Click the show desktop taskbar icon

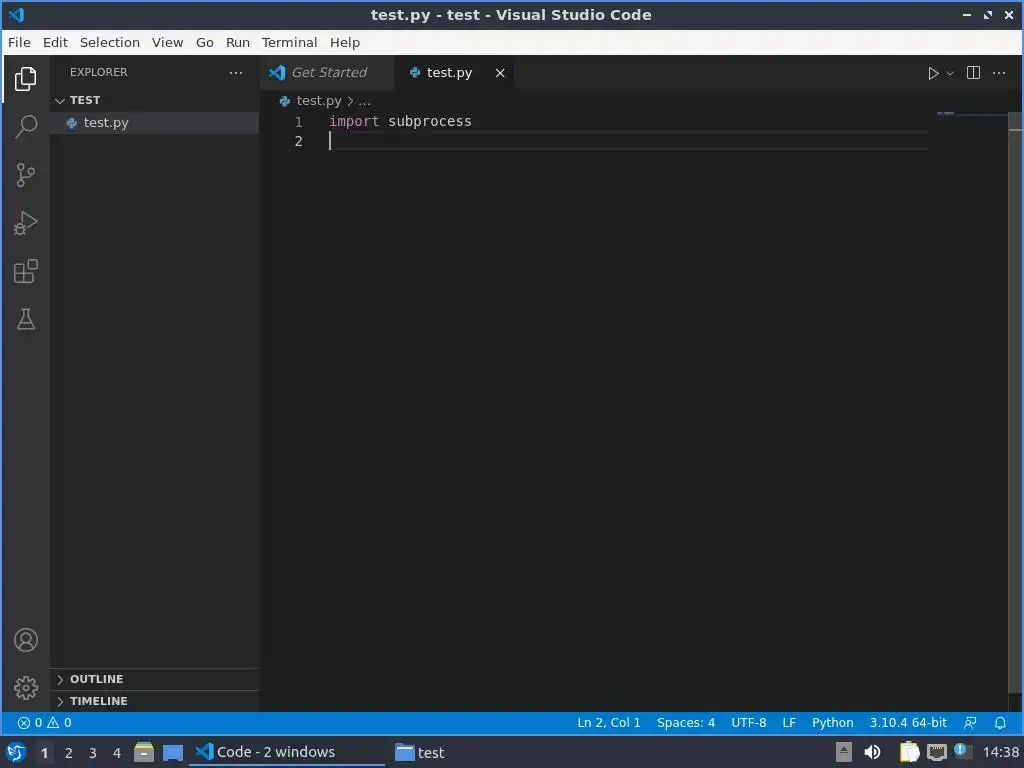point(172,753)
